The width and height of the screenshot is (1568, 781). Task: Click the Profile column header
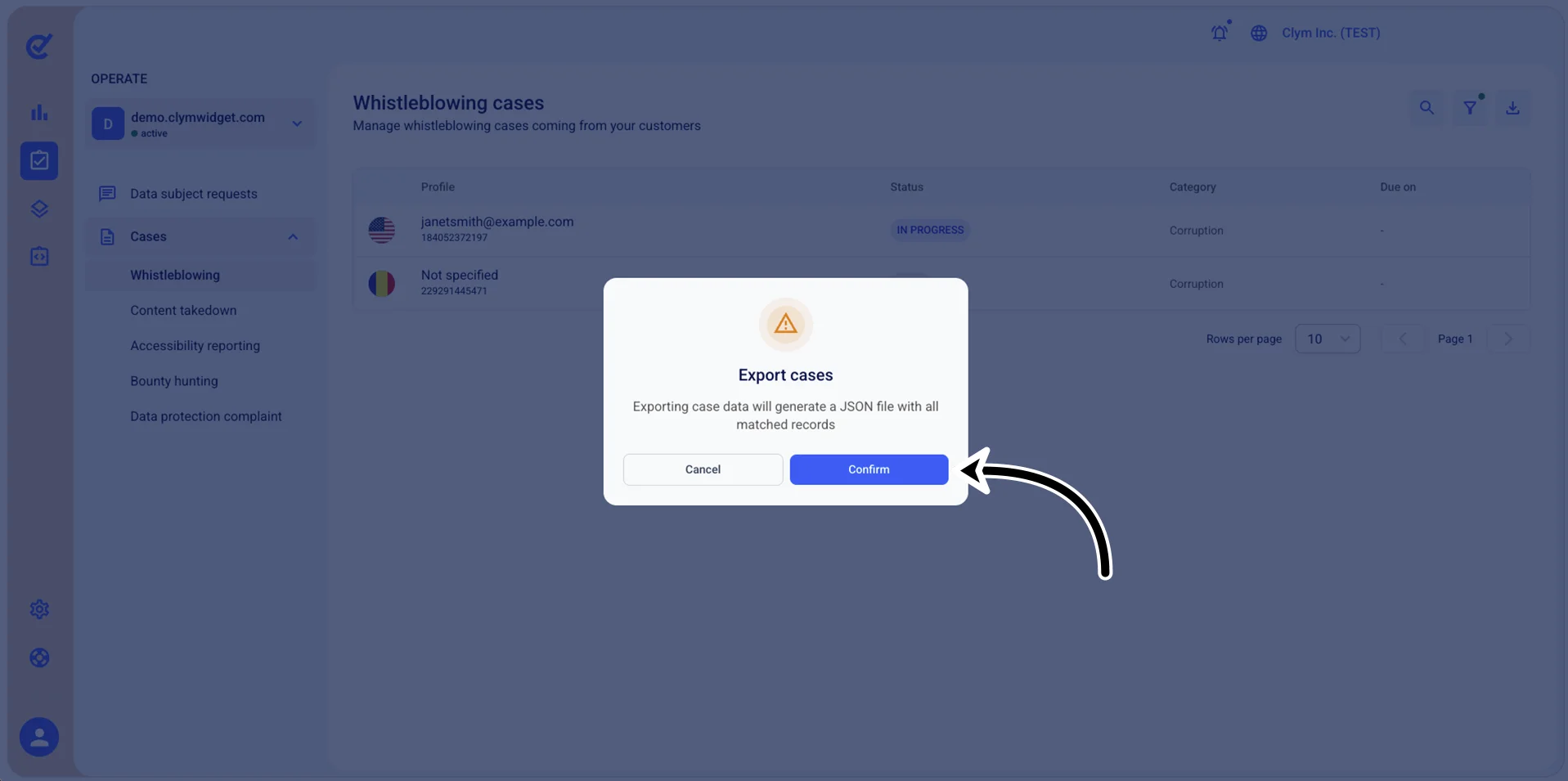coord(438,186)
